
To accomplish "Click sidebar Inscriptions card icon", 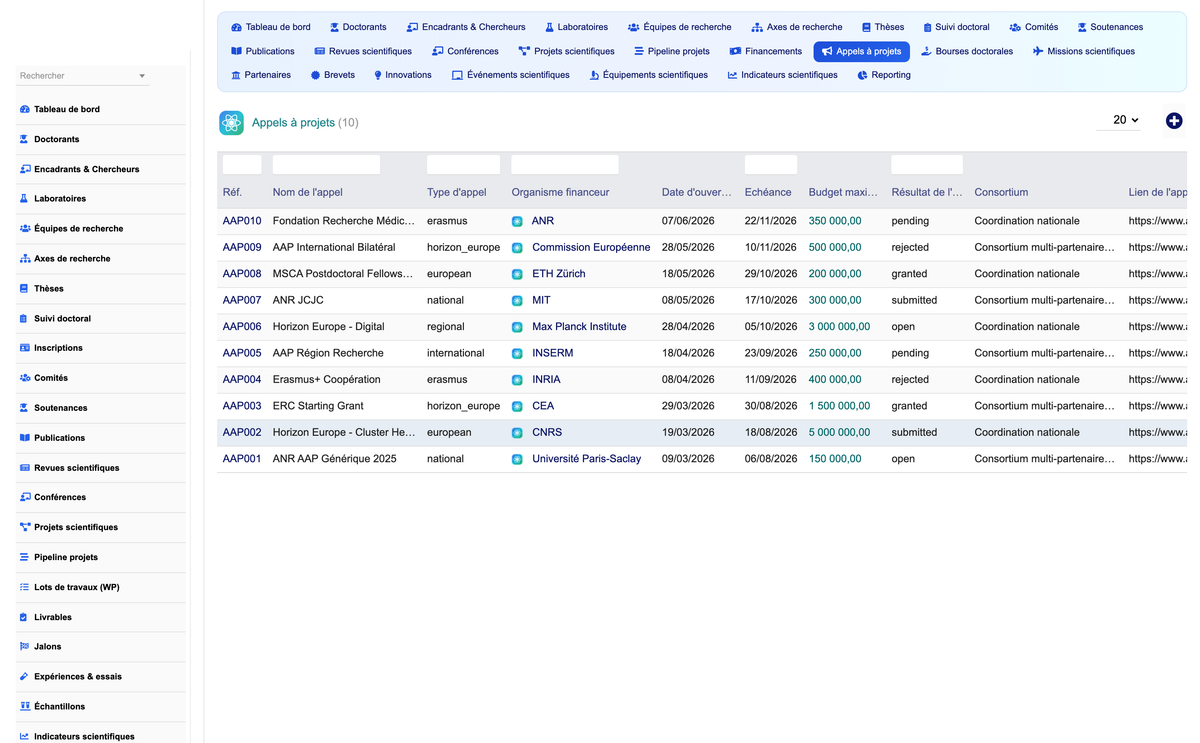I will tap(25, 348).
